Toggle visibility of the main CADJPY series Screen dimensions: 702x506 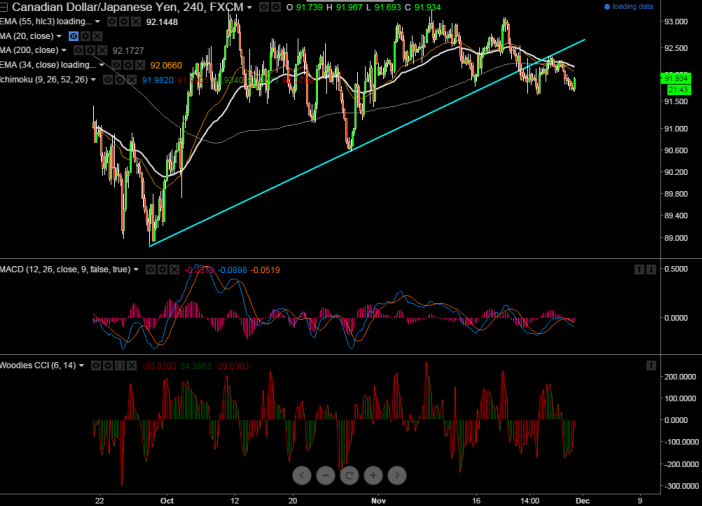tap(264, 7)
